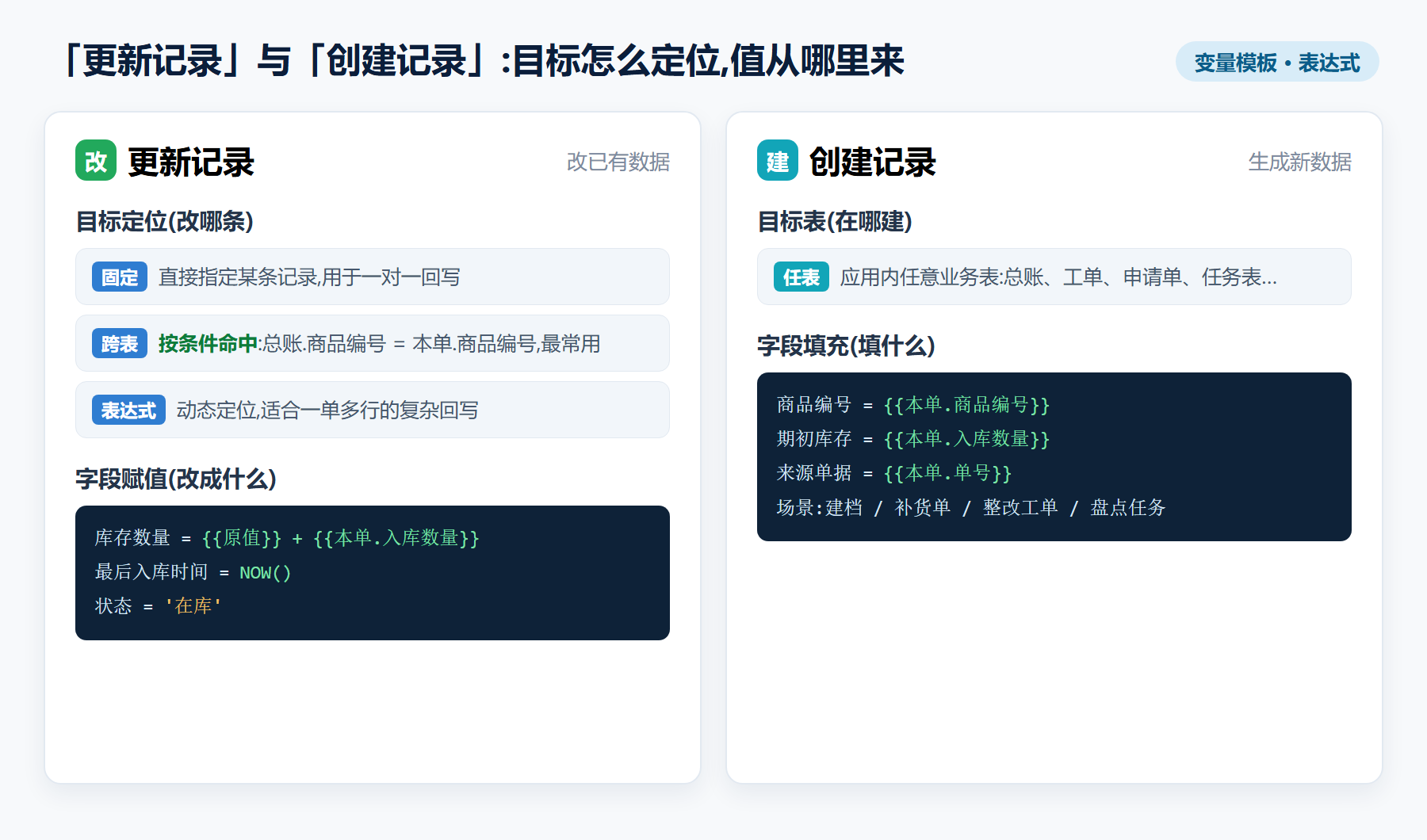Click the teal 建 icon beside 创建记录

coord(778,160)
